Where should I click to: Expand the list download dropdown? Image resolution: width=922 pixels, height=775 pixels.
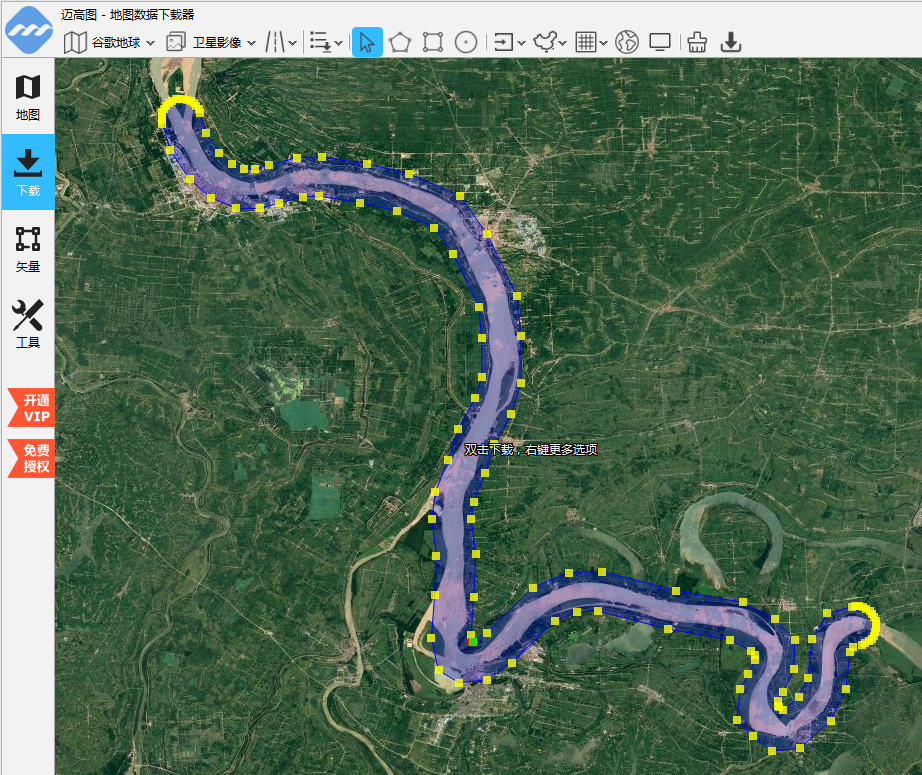(339, 43)
